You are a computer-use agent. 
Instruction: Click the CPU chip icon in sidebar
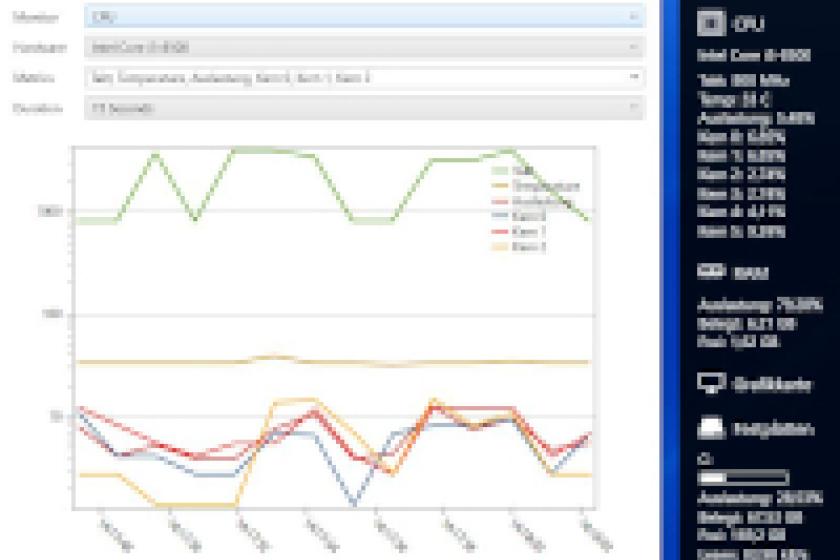(711, 23)
